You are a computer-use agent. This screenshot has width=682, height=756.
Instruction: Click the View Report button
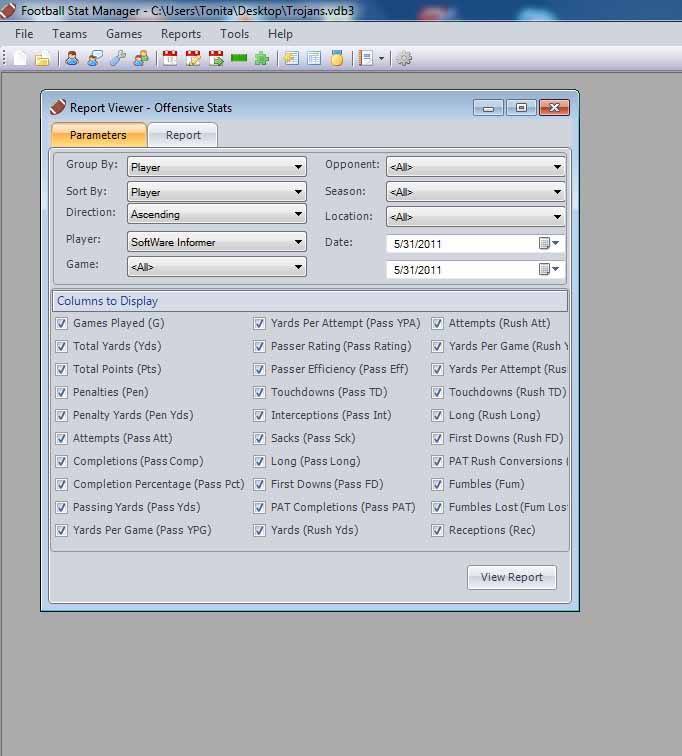coord(512,577)
